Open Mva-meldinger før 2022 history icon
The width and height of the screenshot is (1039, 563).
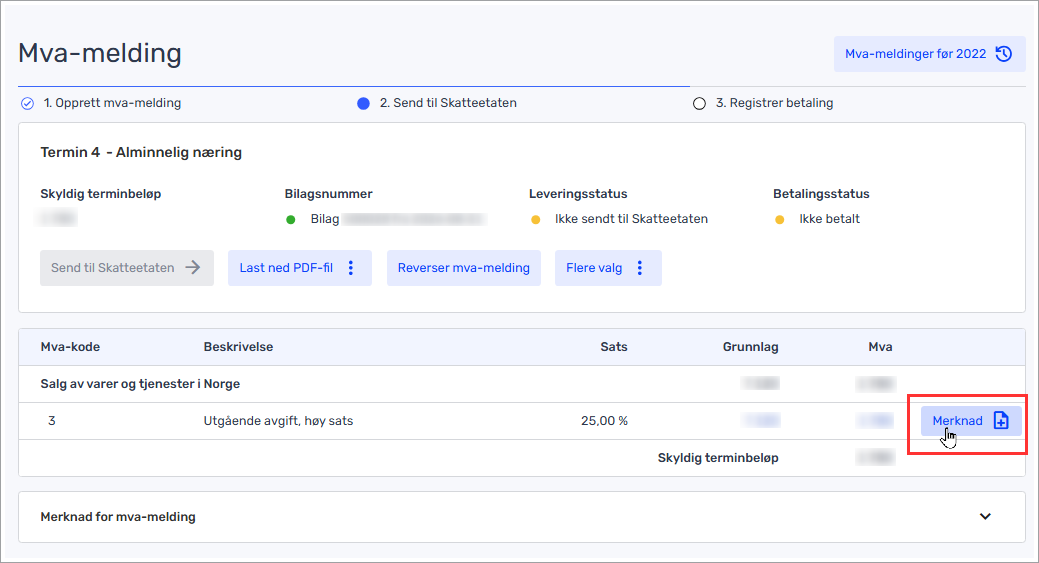point(1004,54)
